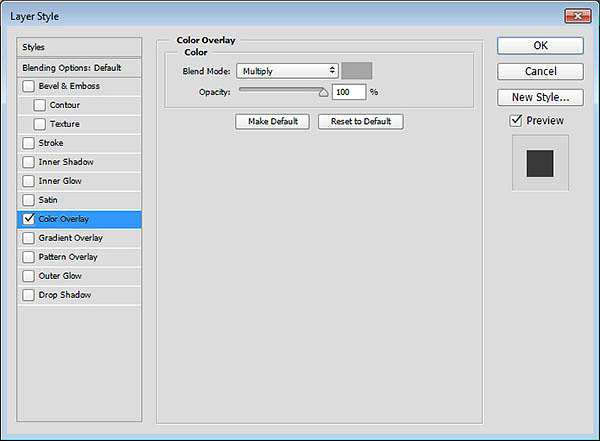This screenshot has height=441, width=600.
Task: Close the Layer Style dialog
Action: tap(578, 16)
